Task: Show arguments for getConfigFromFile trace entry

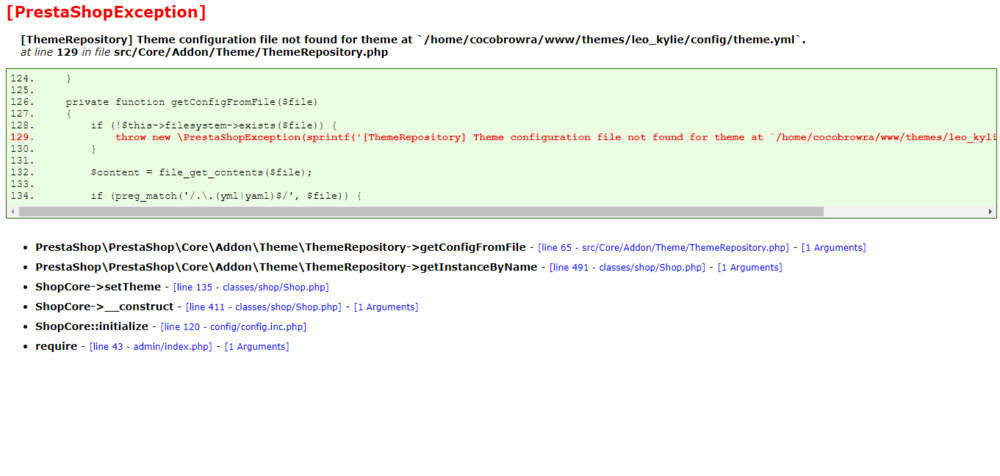Action: pos(834,248)
